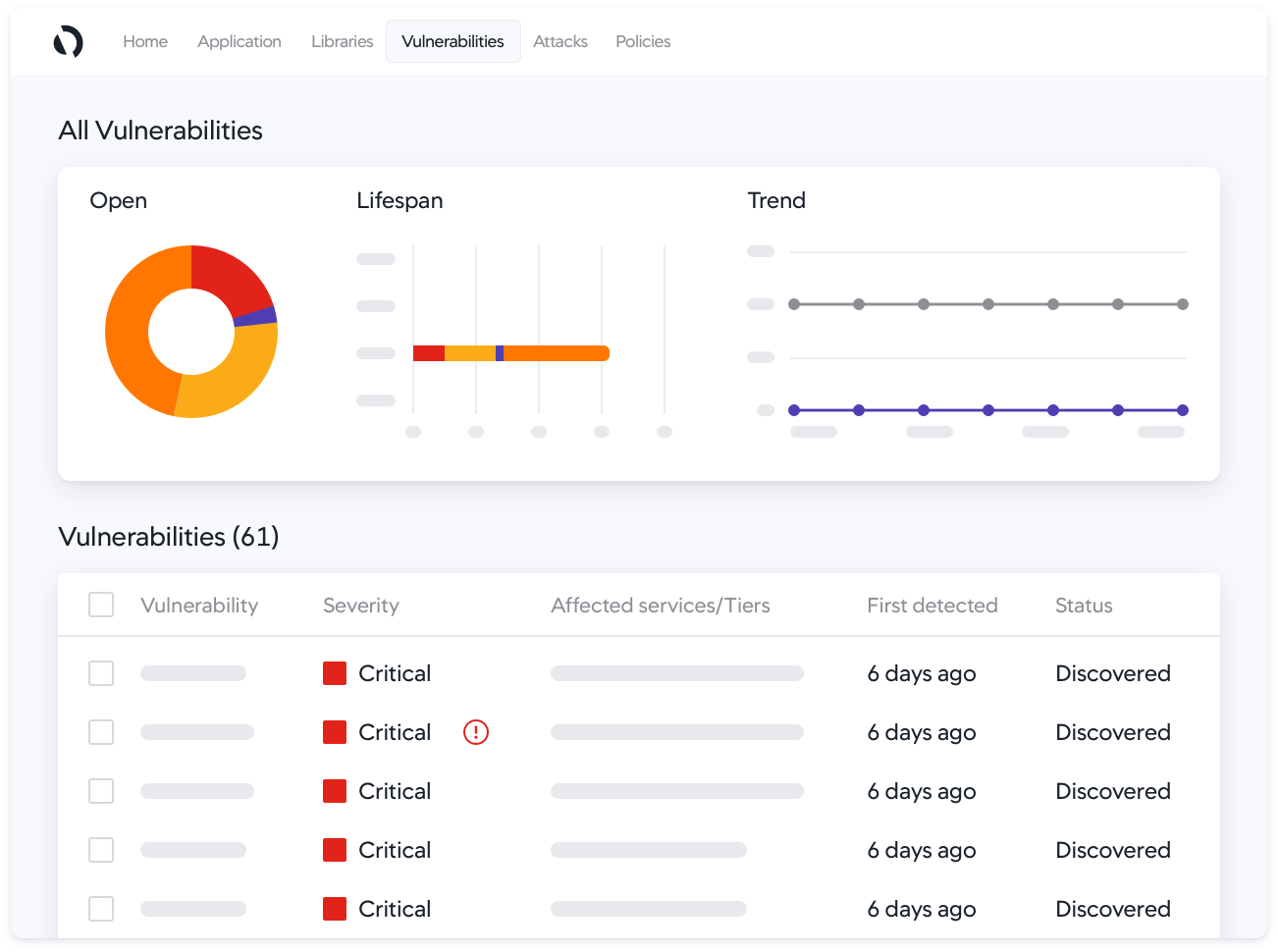Click the Open chart title

tap(119, 201)
